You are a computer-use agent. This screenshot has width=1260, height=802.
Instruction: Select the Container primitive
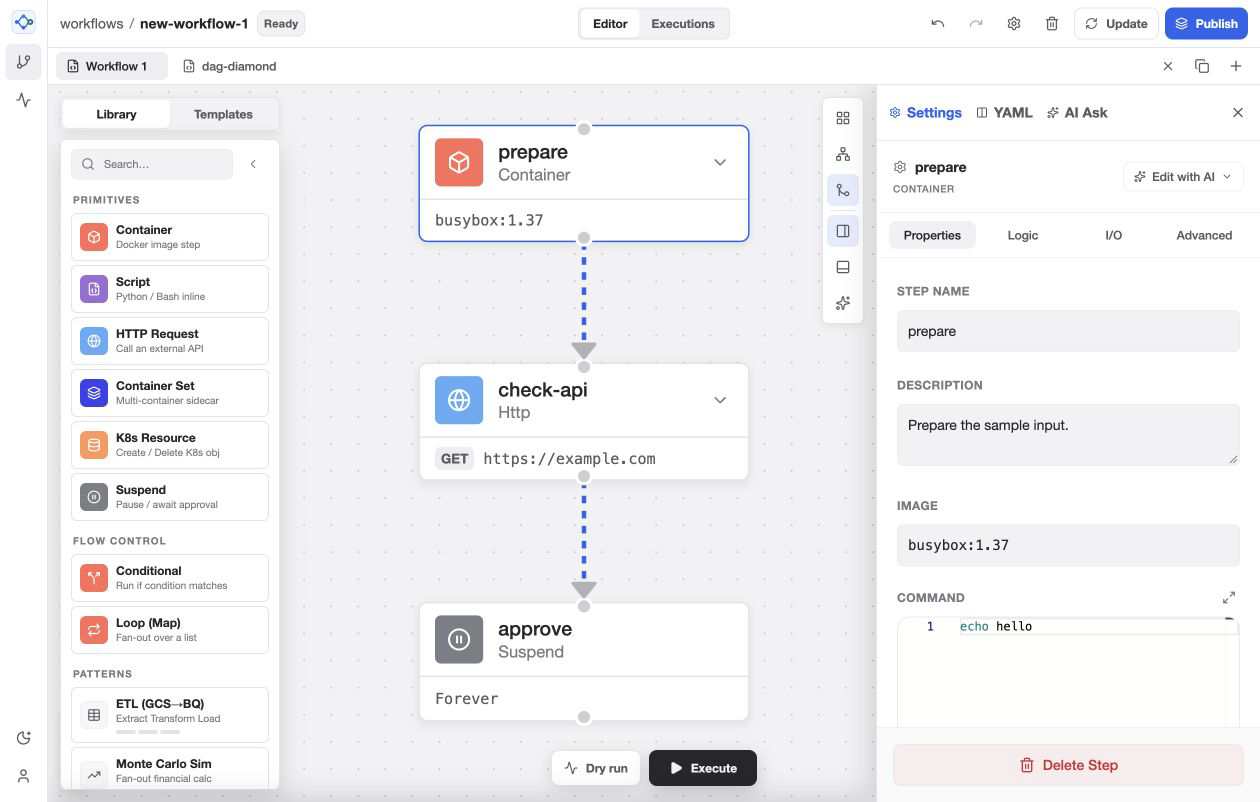tap(170, 237)
